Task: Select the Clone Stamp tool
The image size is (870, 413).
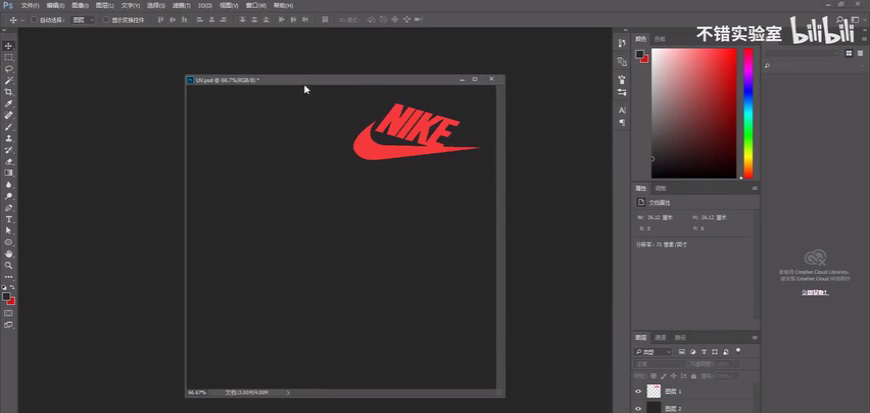Action: pyautogui.click(x=9, y=139)
